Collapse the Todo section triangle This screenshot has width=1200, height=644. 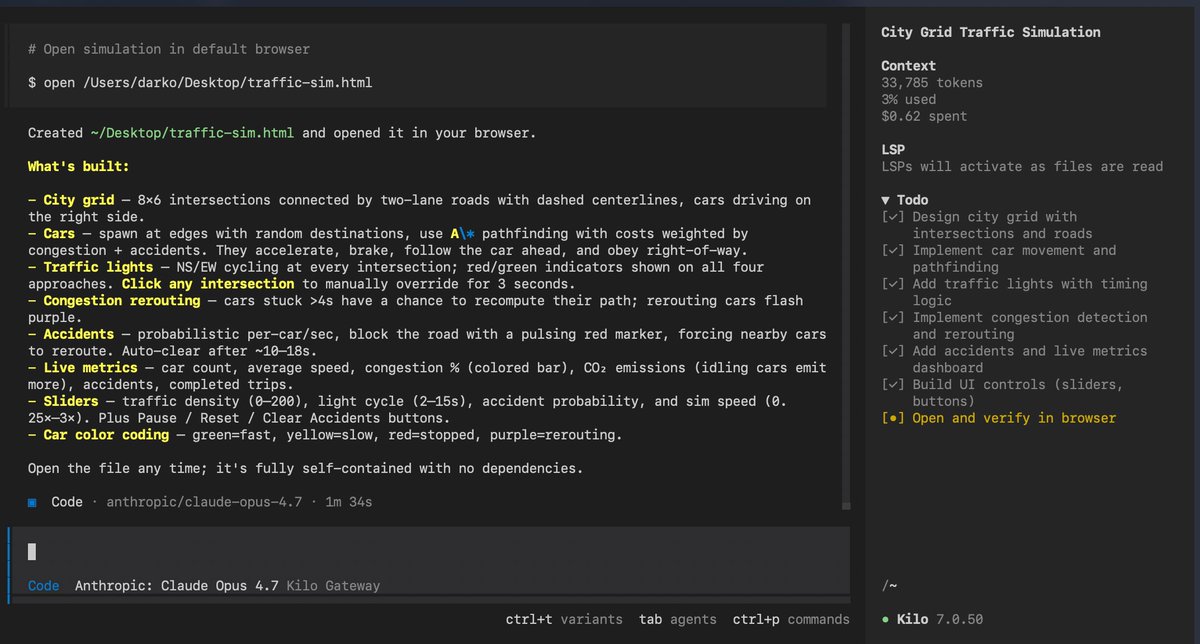886,200
